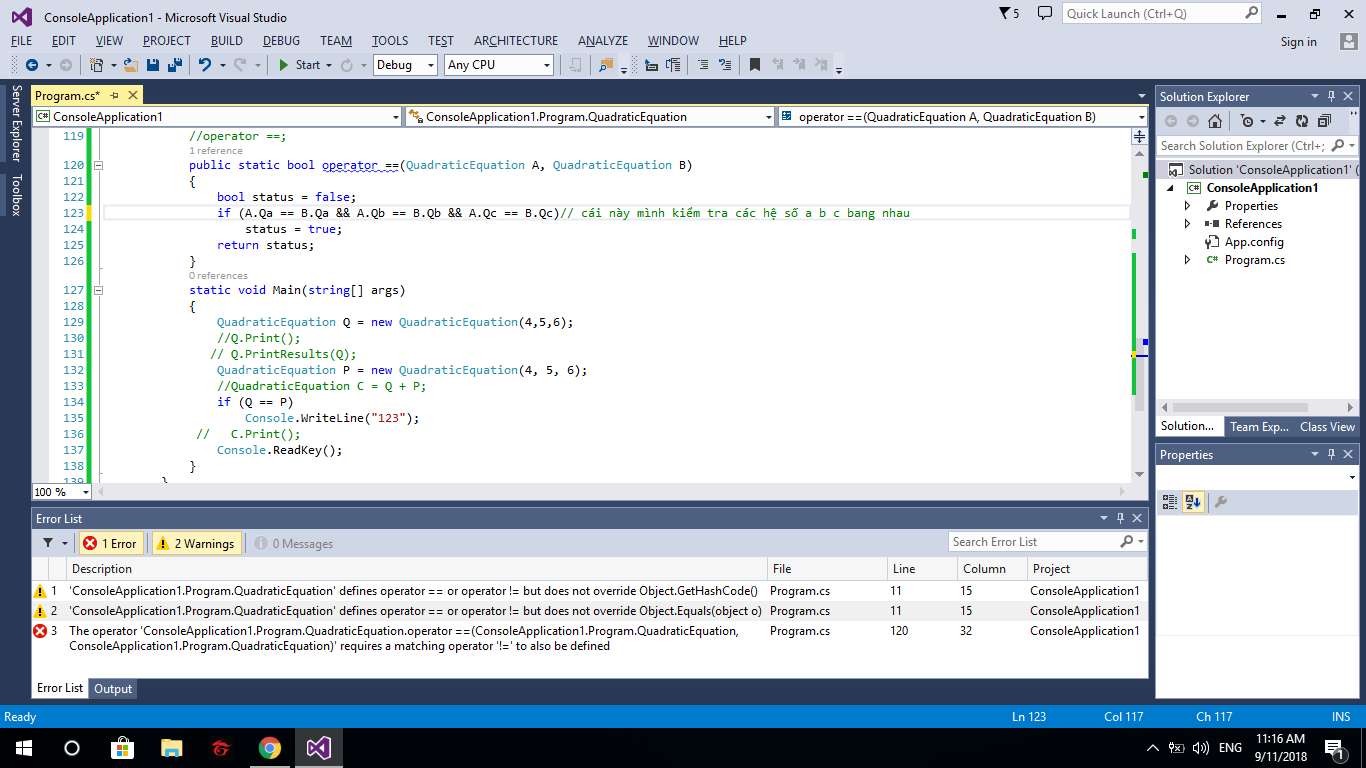Expand the References node
The height and width of the screenshot is (768, 1366).
pos(1187,224)
